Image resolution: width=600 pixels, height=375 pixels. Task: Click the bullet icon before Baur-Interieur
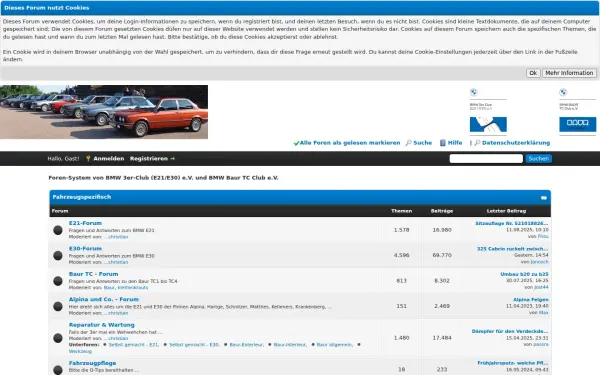tap(270, 345)
